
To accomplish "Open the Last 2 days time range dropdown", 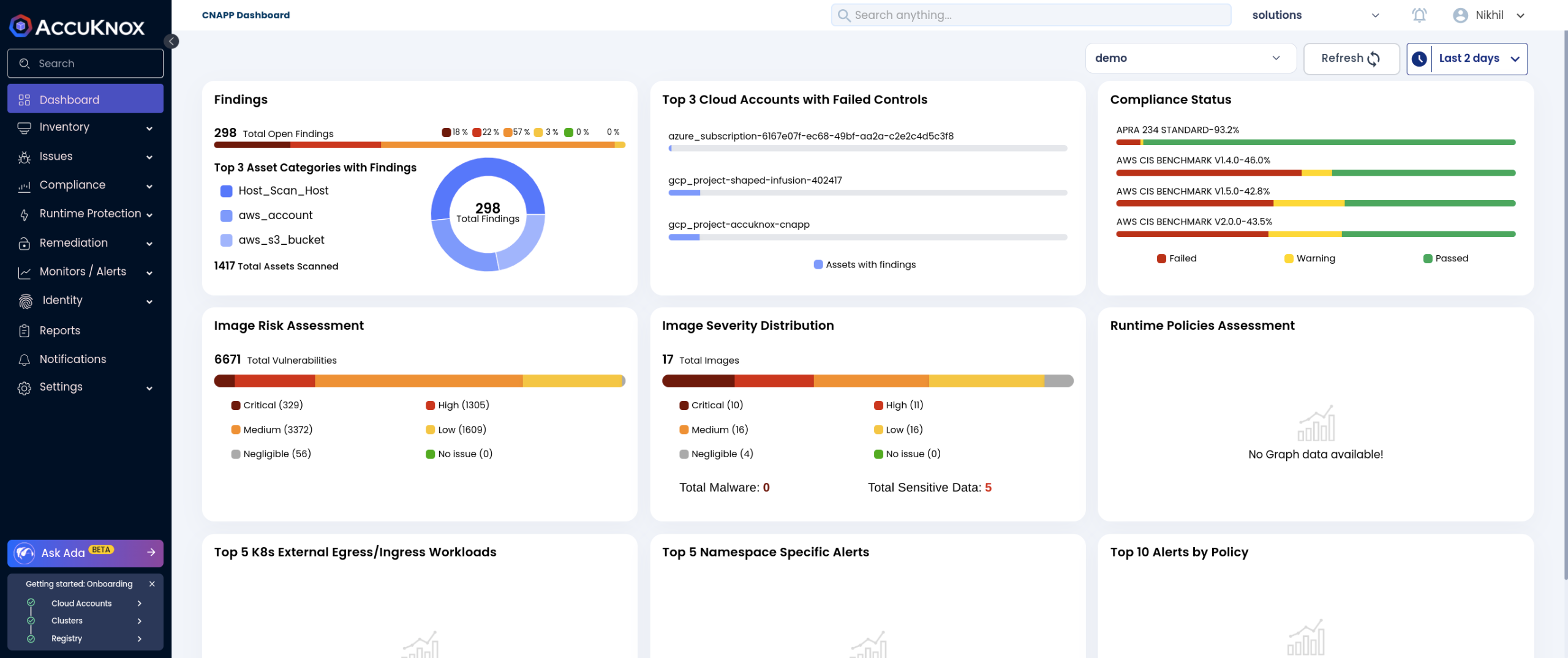I will 1466,58.
